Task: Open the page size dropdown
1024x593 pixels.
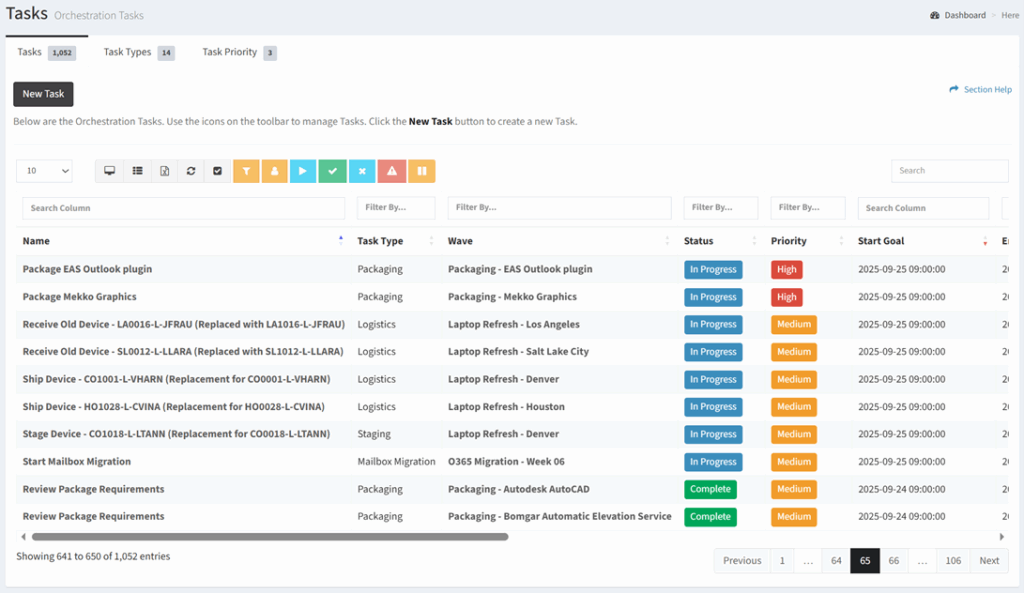Action: point(44,171)
